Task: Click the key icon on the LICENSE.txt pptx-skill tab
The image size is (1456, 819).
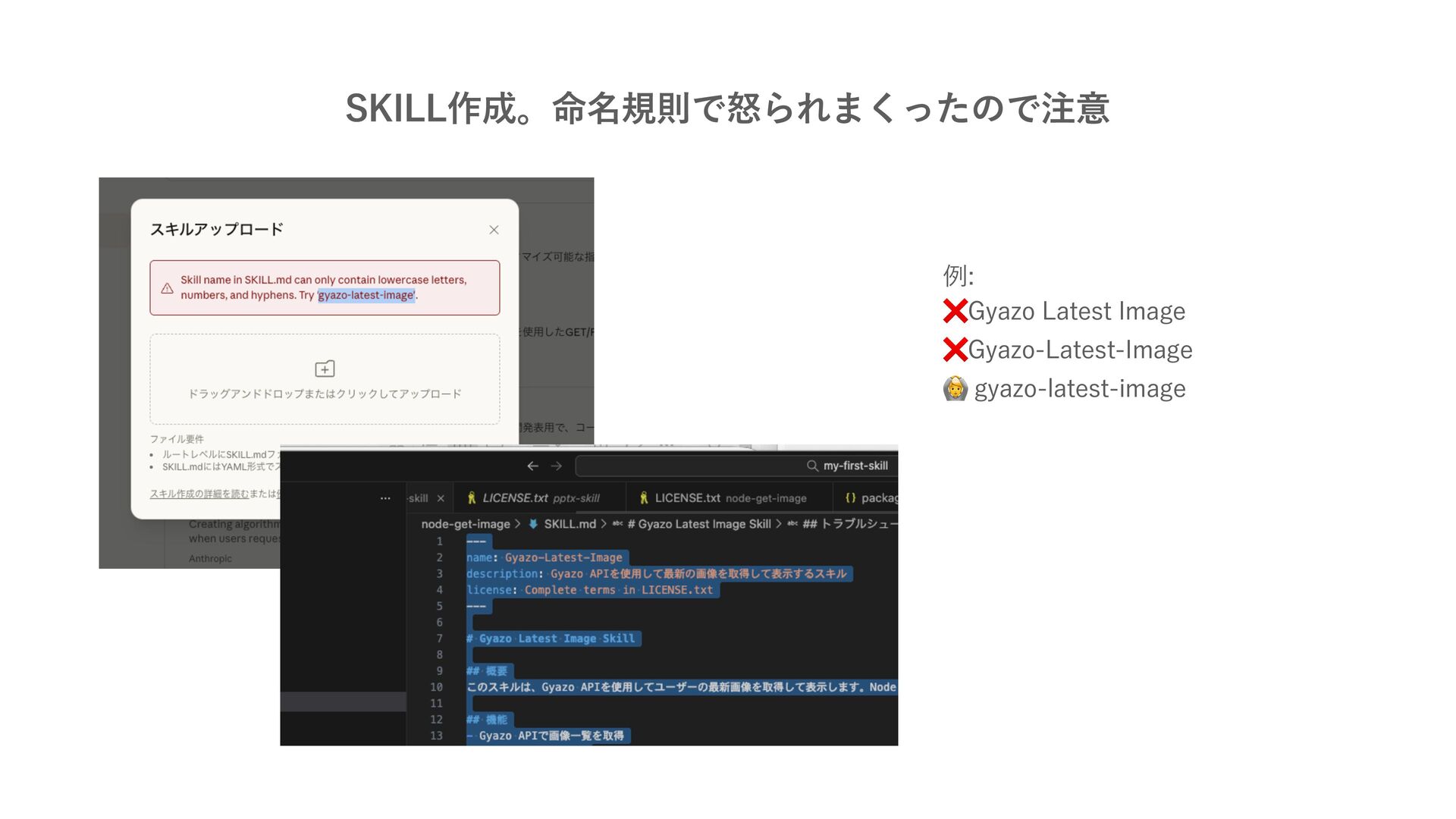Action: pos(472,498)
